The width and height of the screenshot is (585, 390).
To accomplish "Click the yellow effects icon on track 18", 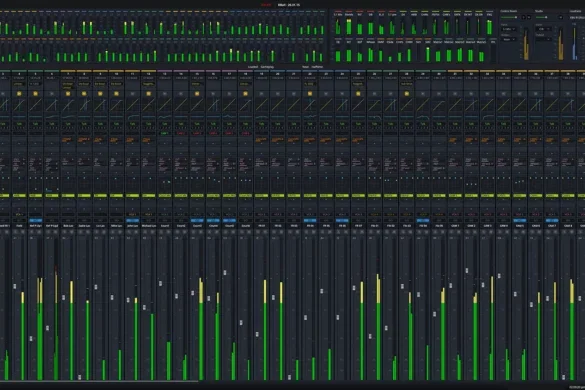I will pyautogui.click(x=245, y=94).
